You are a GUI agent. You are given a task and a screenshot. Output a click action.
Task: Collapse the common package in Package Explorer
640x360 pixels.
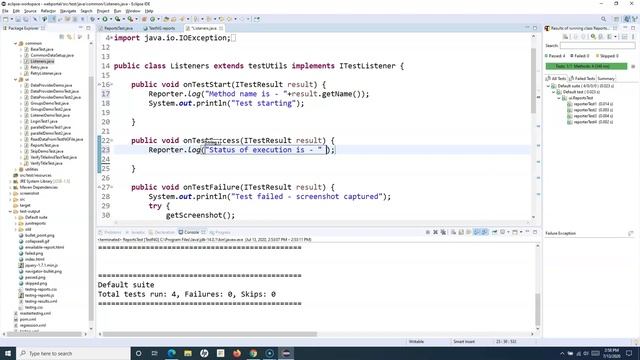[16, 43]
